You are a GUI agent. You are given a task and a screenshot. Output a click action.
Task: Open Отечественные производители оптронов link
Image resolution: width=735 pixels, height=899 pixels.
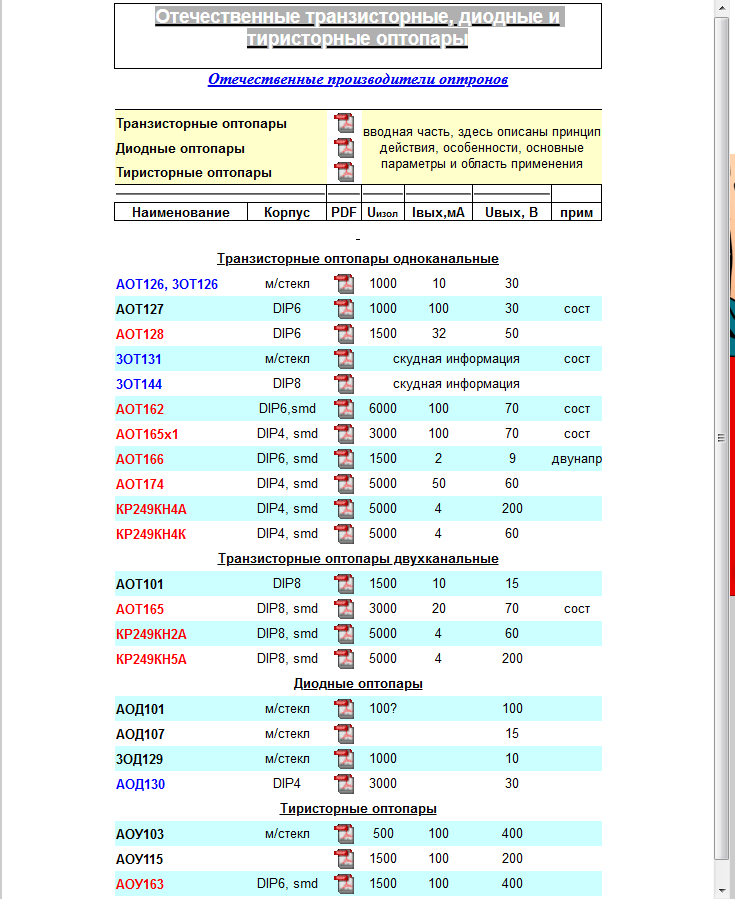pos(358,80)
